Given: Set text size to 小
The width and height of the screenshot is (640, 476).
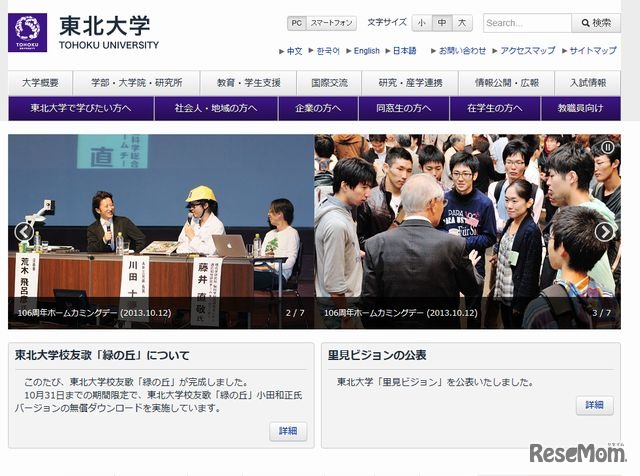Looking at the screenshot, I should pos(422,23).
